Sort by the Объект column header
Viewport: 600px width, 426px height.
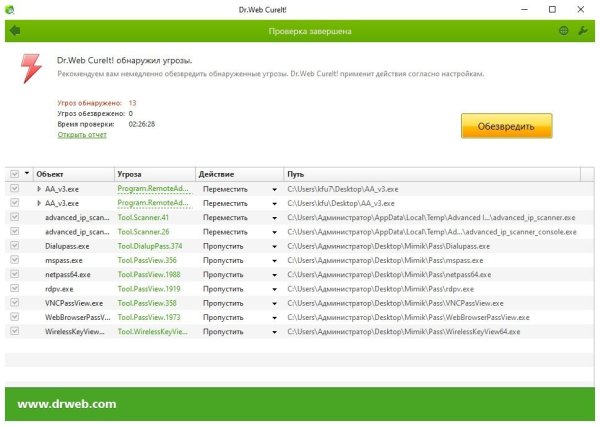point(74,174)
